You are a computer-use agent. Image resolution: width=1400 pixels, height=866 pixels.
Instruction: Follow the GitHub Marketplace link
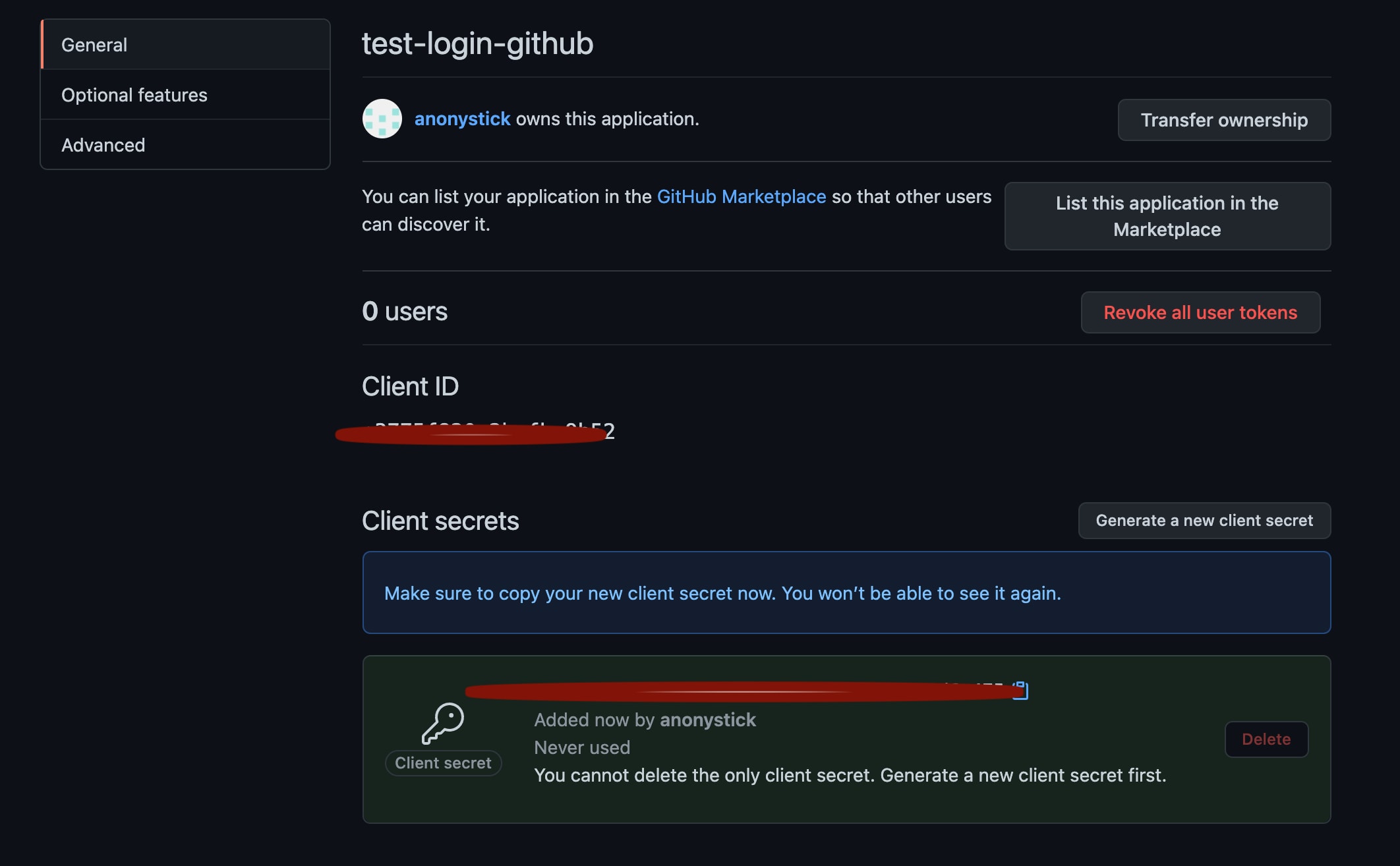[x=741, y=196]
